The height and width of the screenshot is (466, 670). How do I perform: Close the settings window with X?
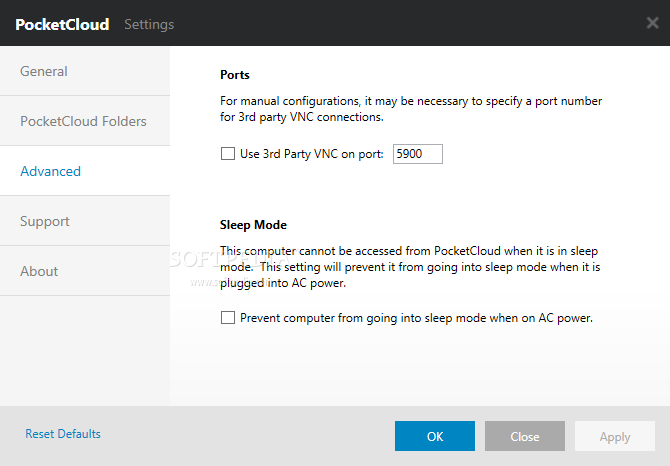click(652, 23)
